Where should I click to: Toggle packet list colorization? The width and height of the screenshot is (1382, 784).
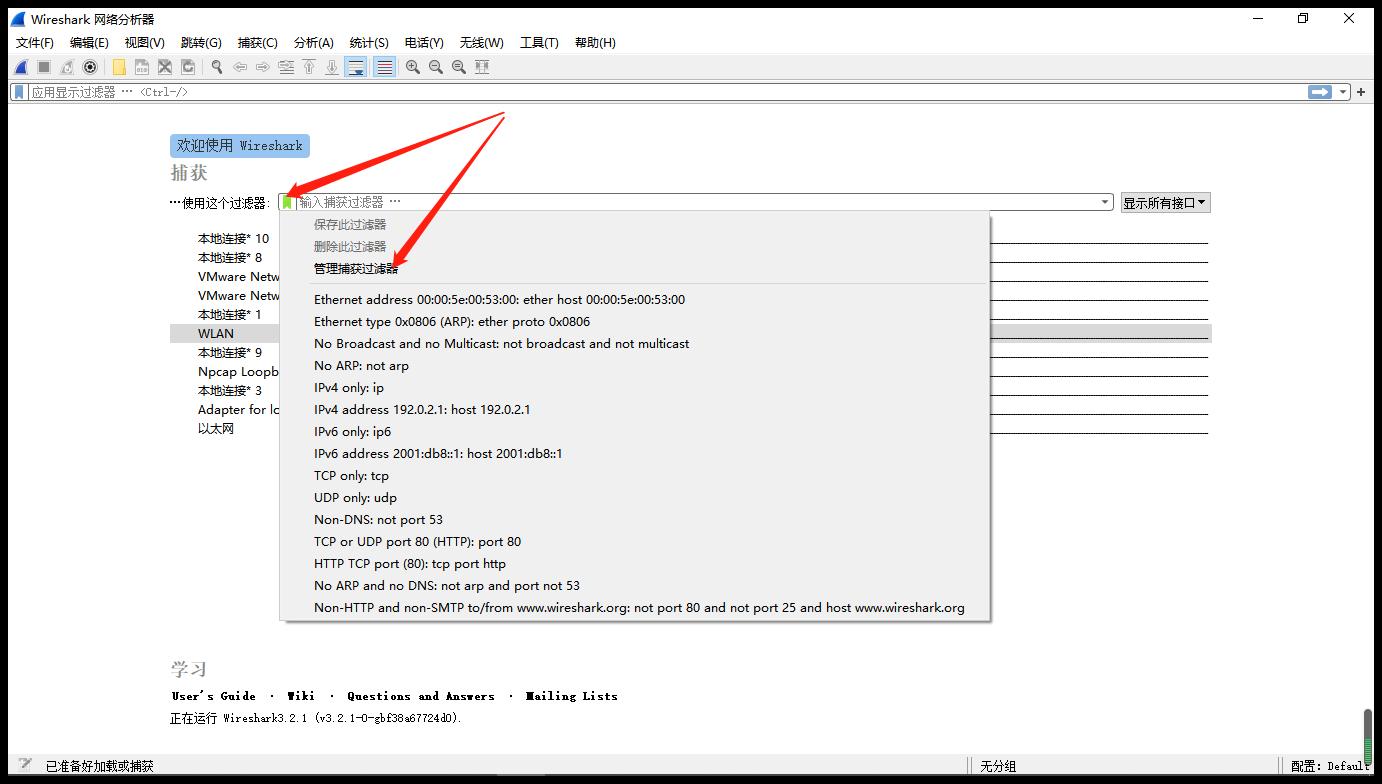tap(384, 67)
